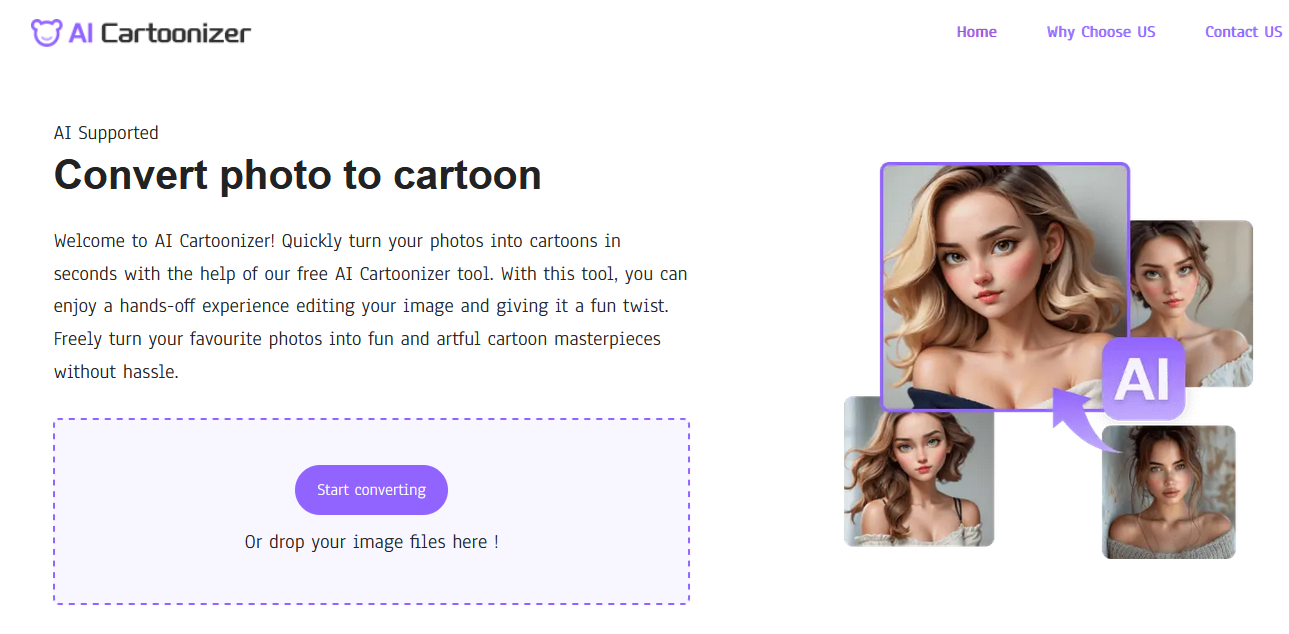The height and width of the screenshot is (634, 1289).
Task: Click the AI Cartoonizer brand name text
Action: coord(160,33)
